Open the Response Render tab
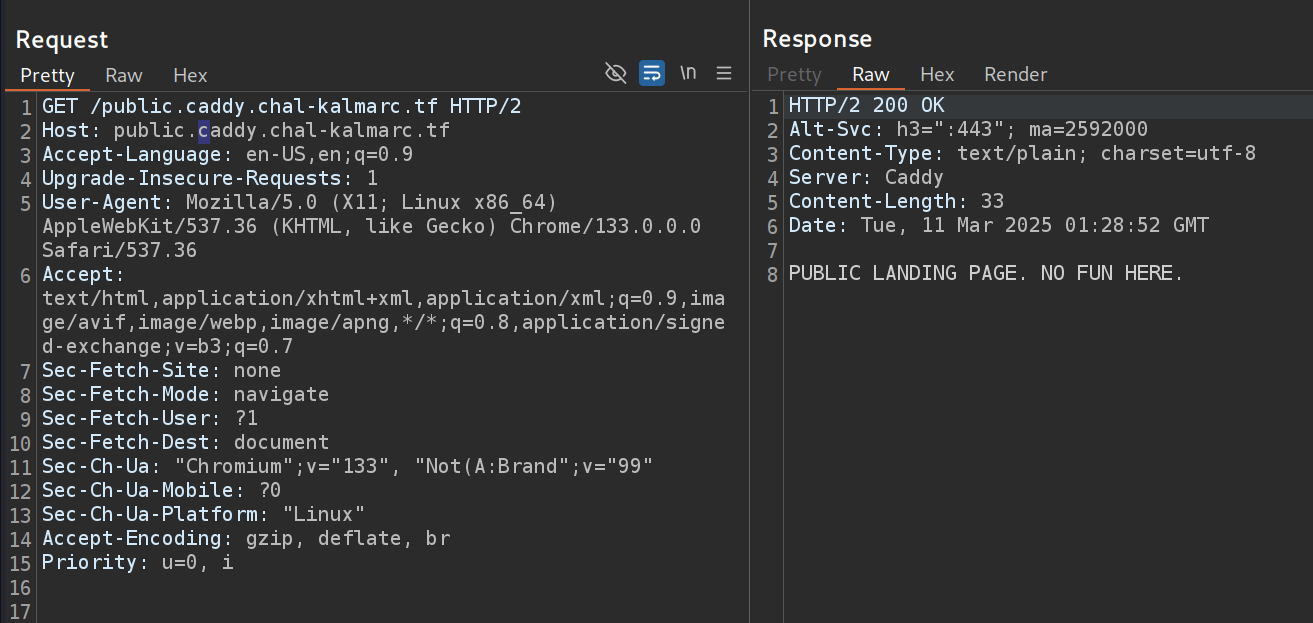This screenshot has height=623, width=1313. pos(1015,74)
